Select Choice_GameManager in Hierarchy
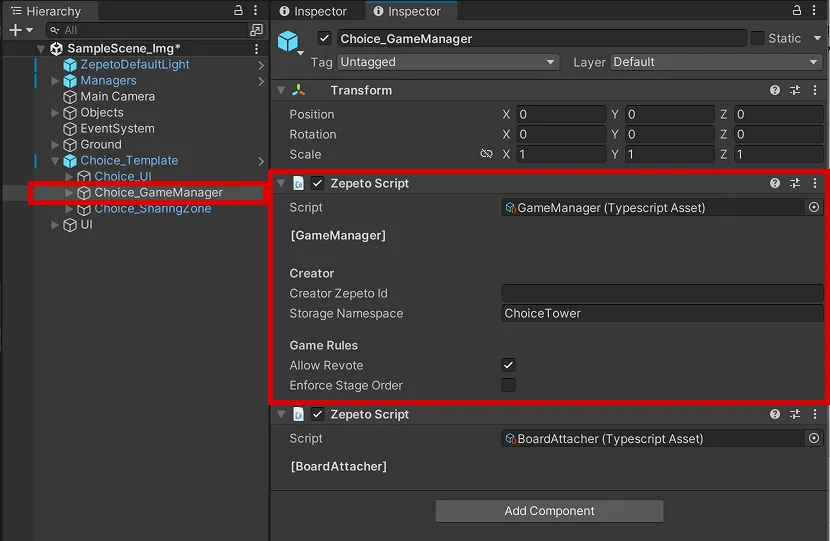 (x=158, y=193)
